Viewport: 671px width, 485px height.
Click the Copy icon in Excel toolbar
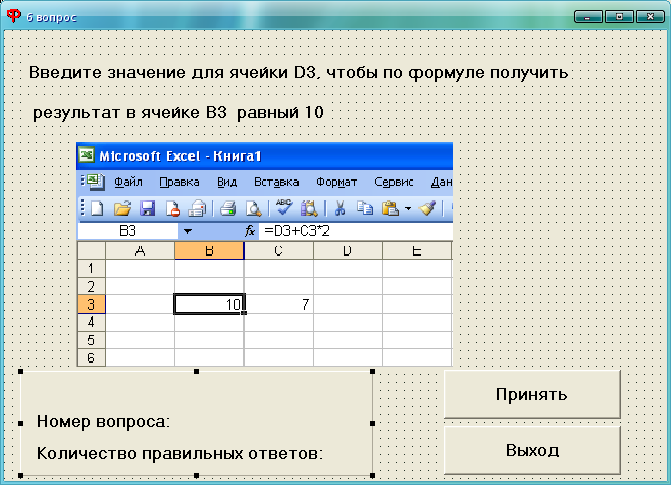[x=365, y=208]
